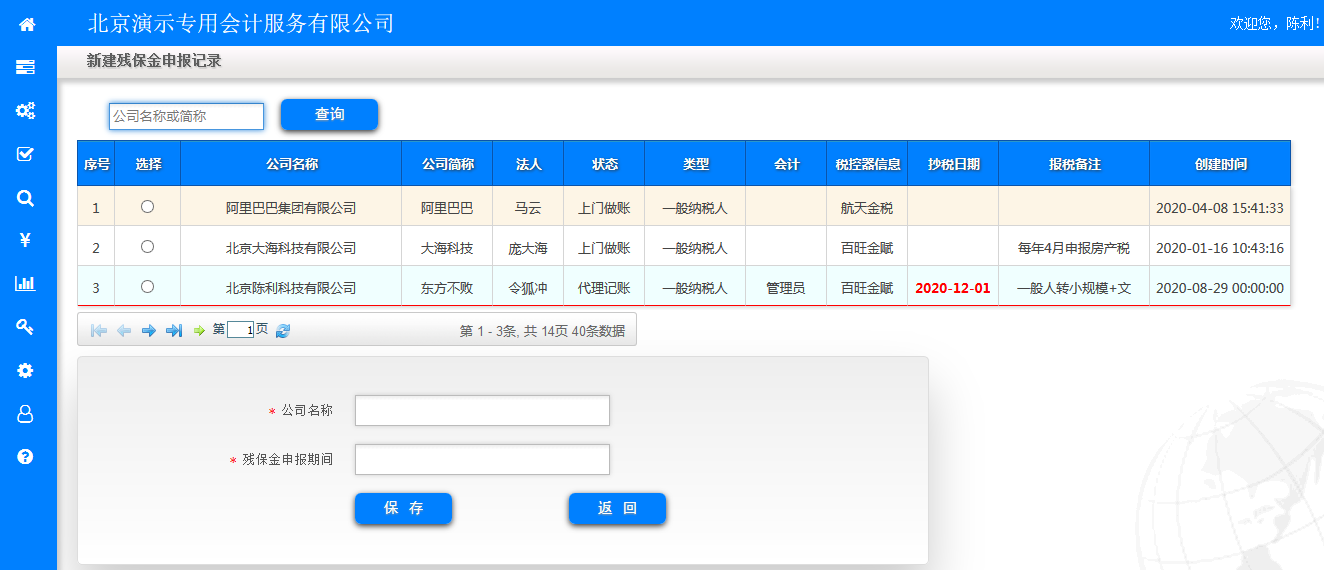Open the single gear settings icon in the sidebar
This screenshot has height=570, width=1324.
click(26, 370)
